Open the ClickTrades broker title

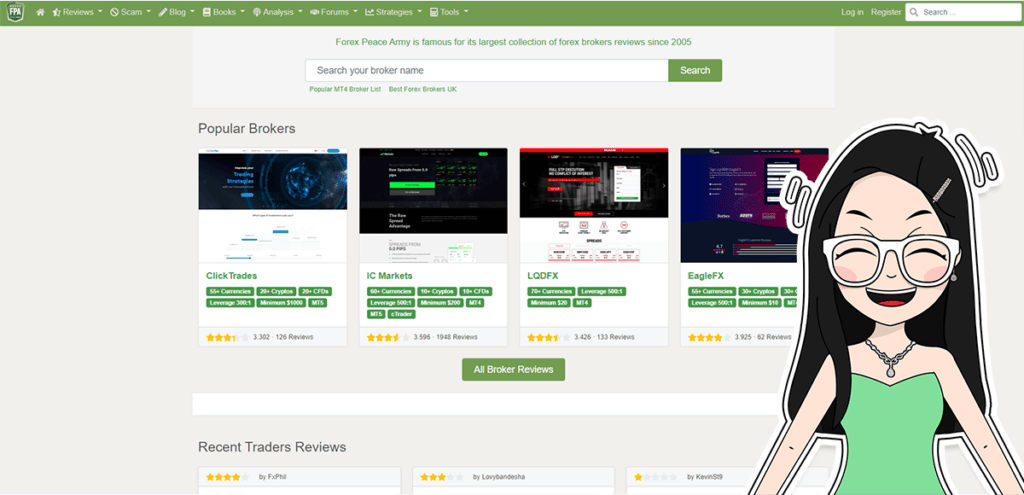tap(231, 276)
